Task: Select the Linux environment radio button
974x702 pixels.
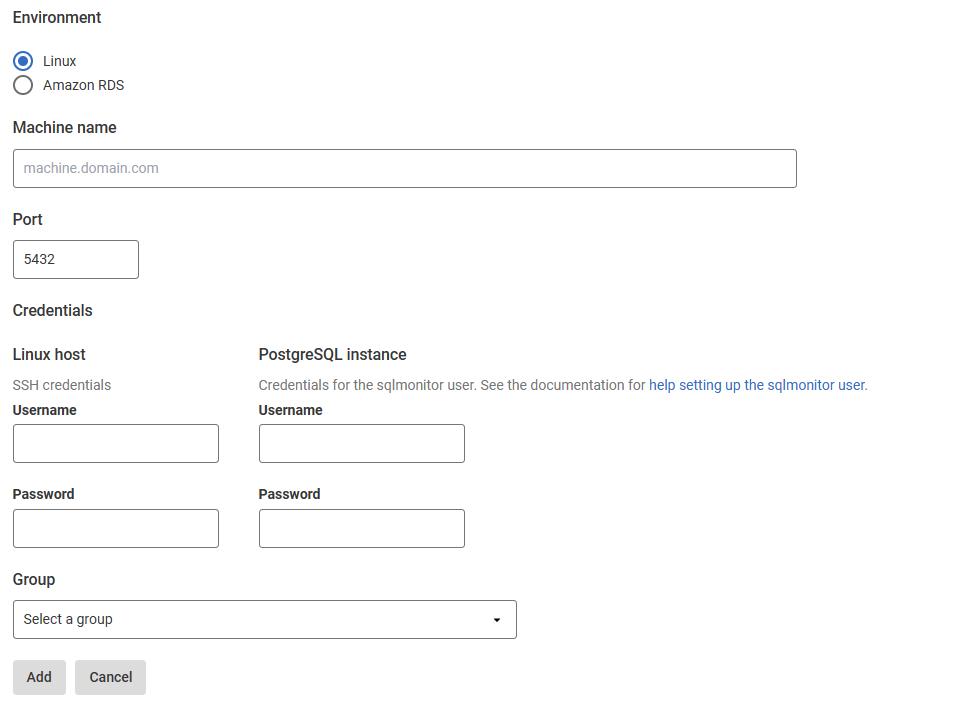Action: (x=23, y=61)
